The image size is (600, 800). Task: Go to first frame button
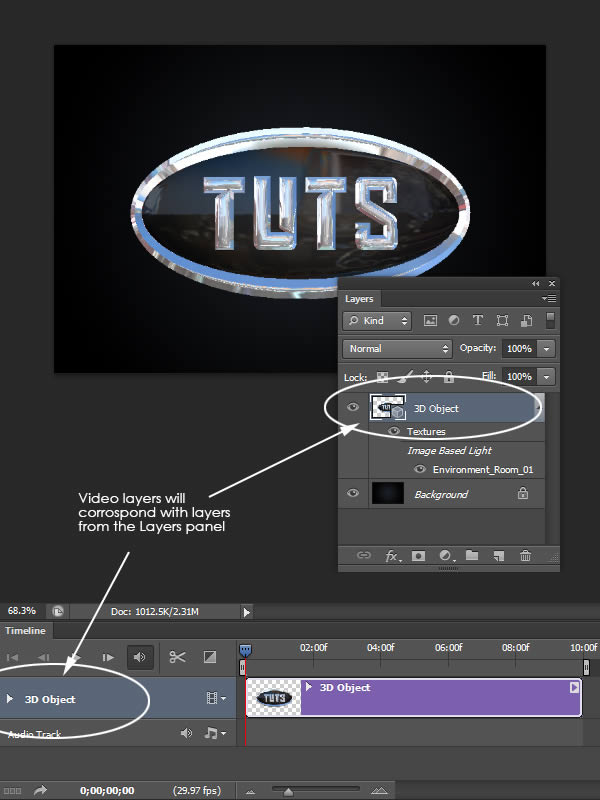(12, 657)
